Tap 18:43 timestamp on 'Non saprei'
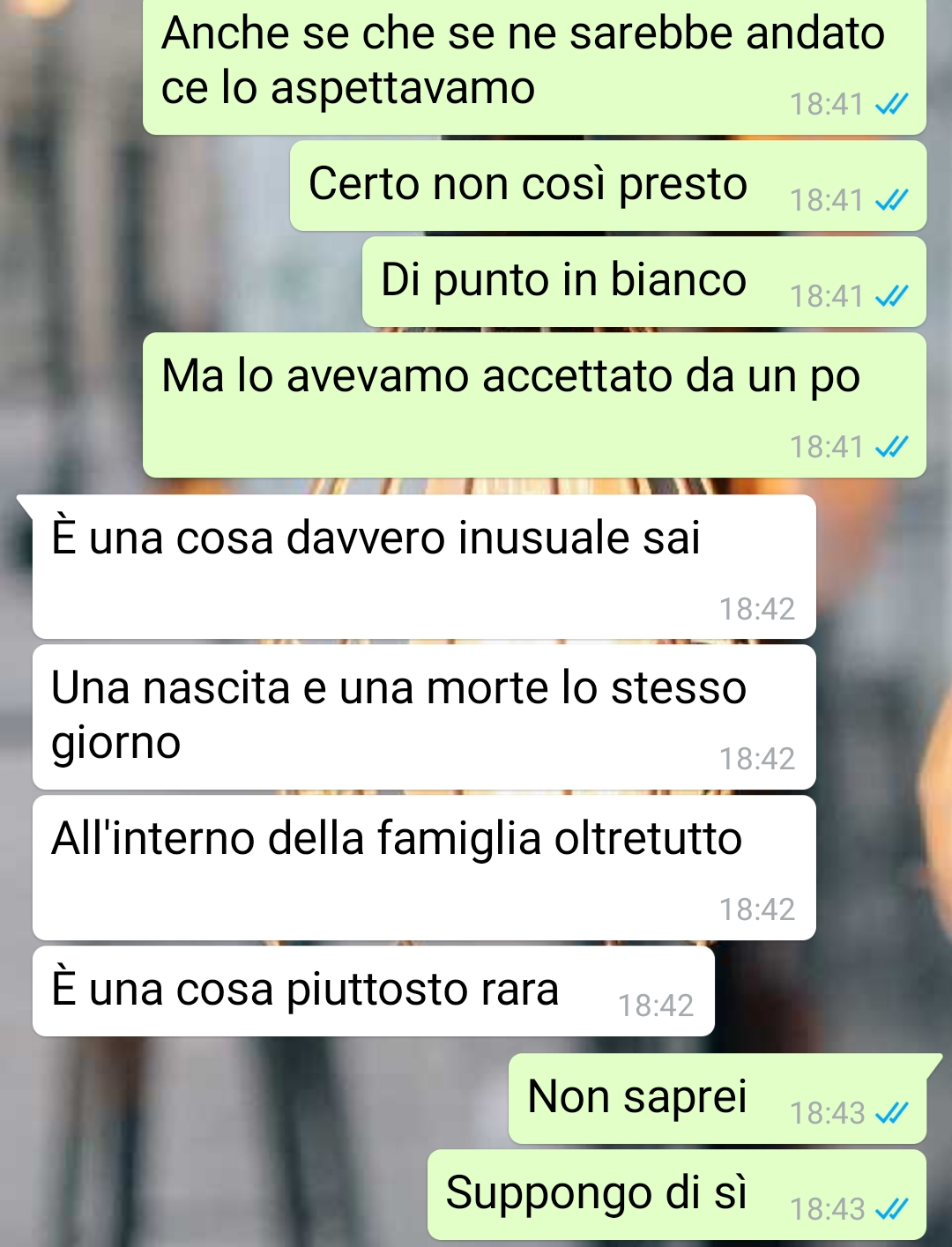The image size is (952, 1247). pyautogui.click(x=827, y=1114)
